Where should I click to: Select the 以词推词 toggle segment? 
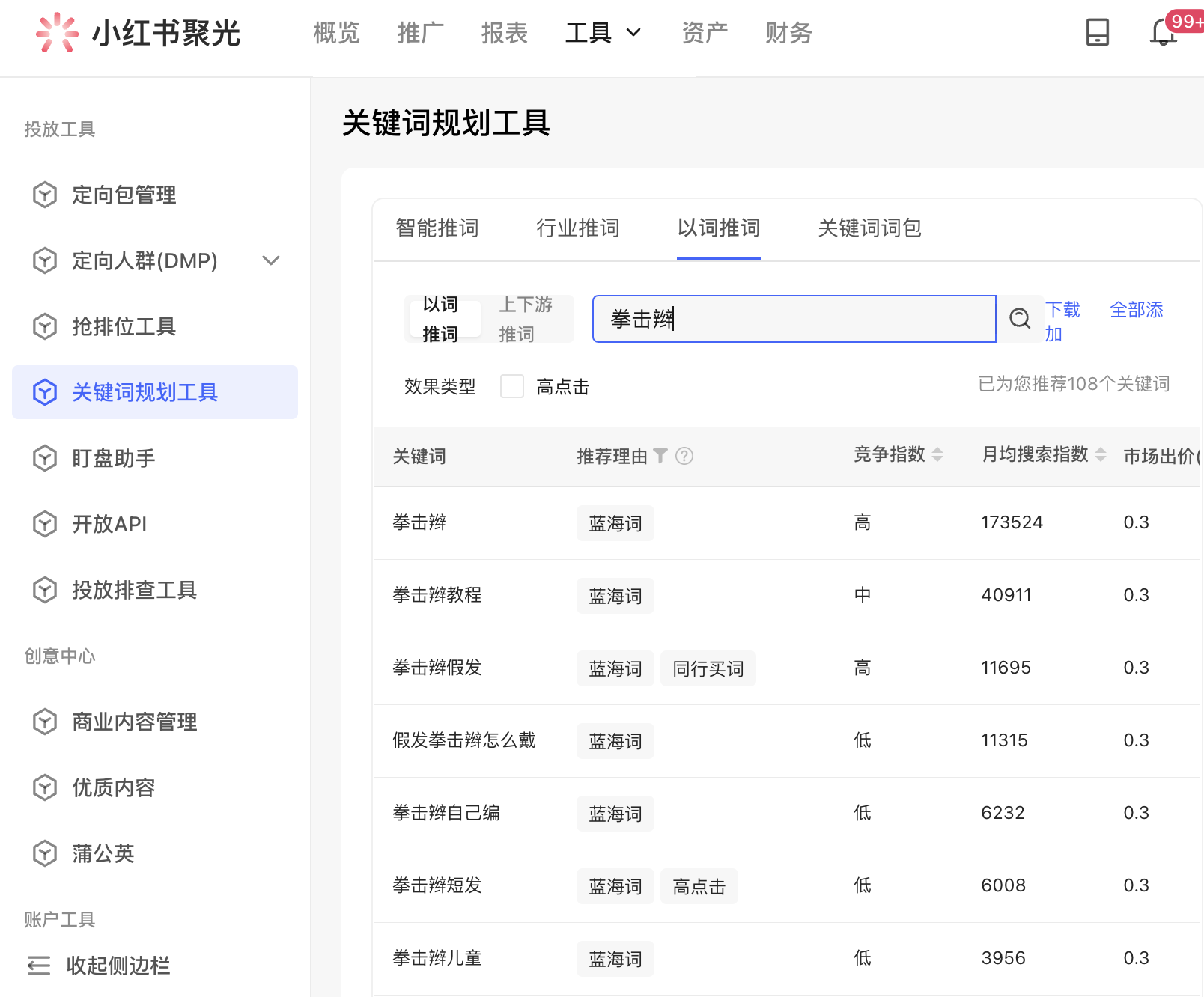(x=445, y=319)
